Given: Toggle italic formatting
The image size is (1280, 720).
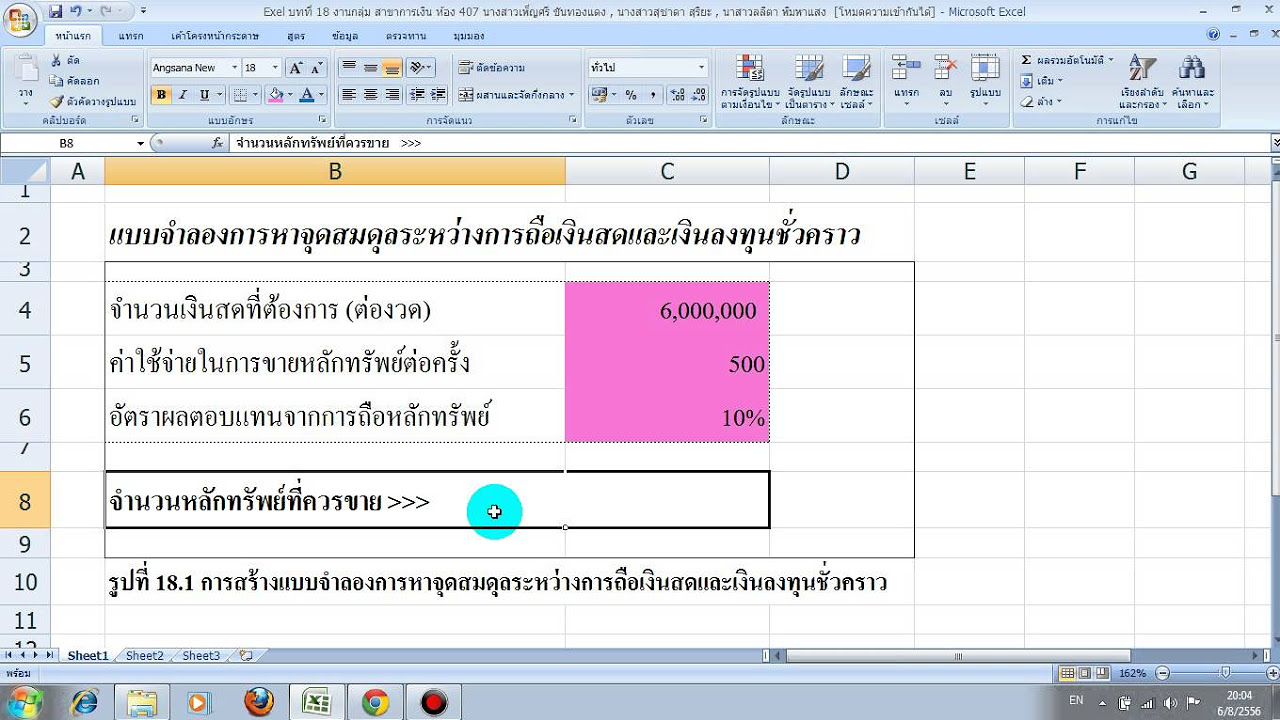Looking at the screenshot, I should (x=183, y=95).
